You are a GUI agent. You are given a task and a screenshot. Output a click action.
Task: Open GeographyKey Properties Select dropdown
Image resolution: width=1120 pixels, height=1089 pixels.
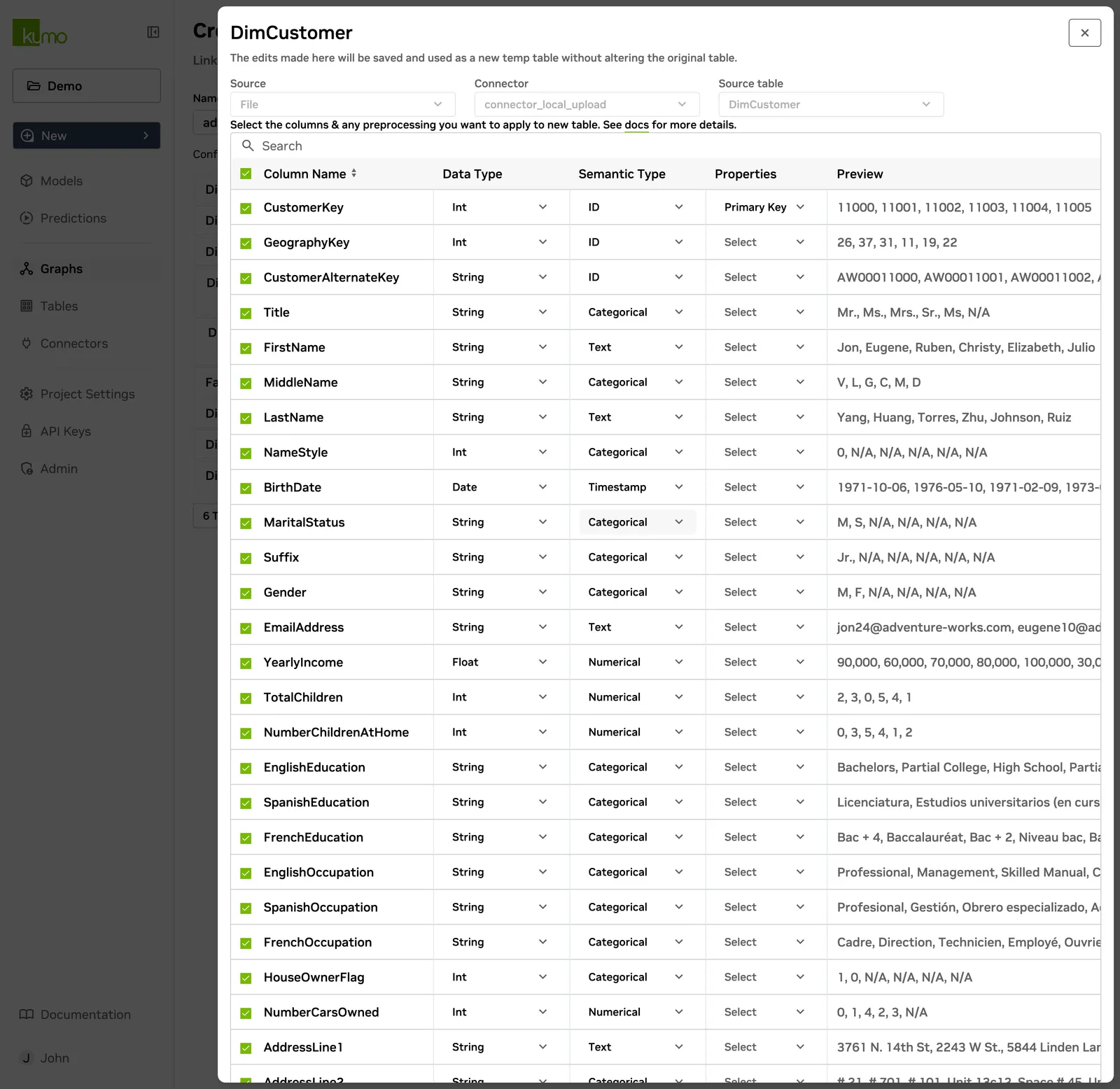click(x=764, y=242)
